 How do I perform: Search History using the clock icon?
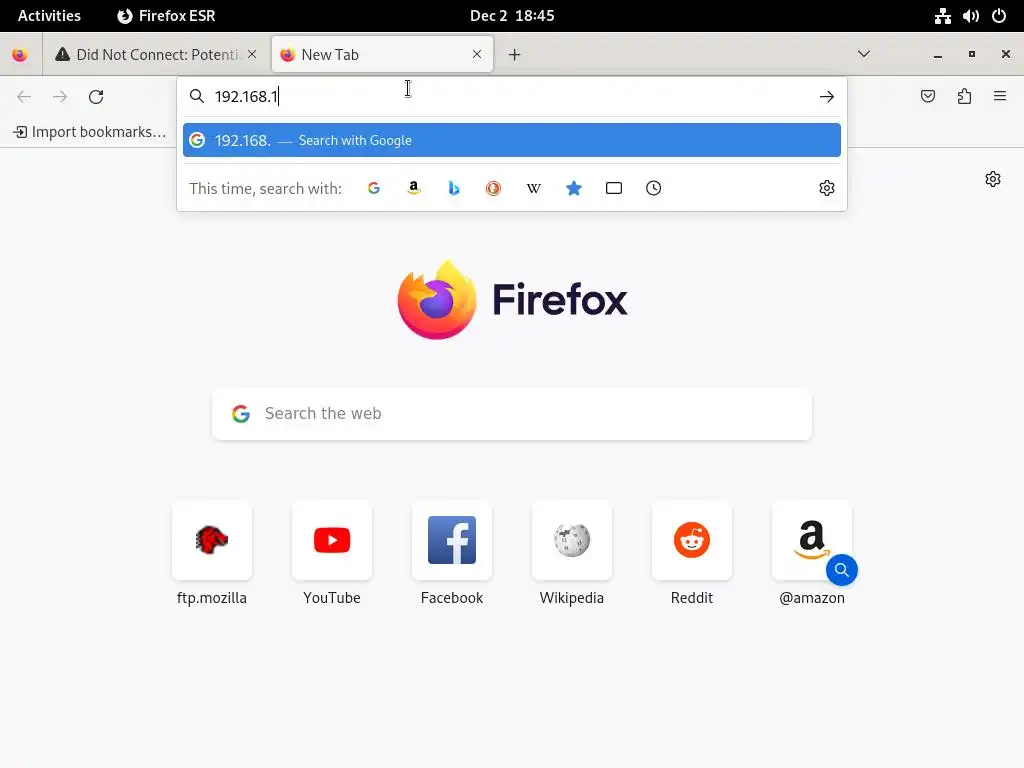[654, 188]
